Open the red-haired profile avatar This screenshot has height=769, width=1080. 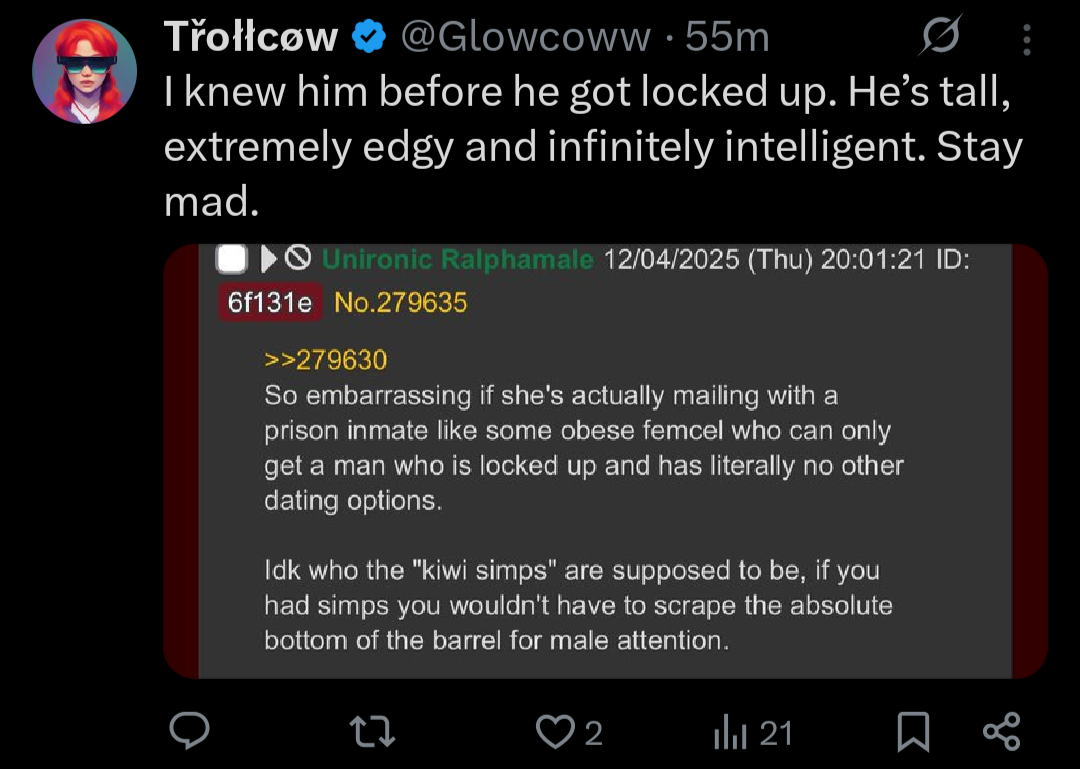pos(85,71)
